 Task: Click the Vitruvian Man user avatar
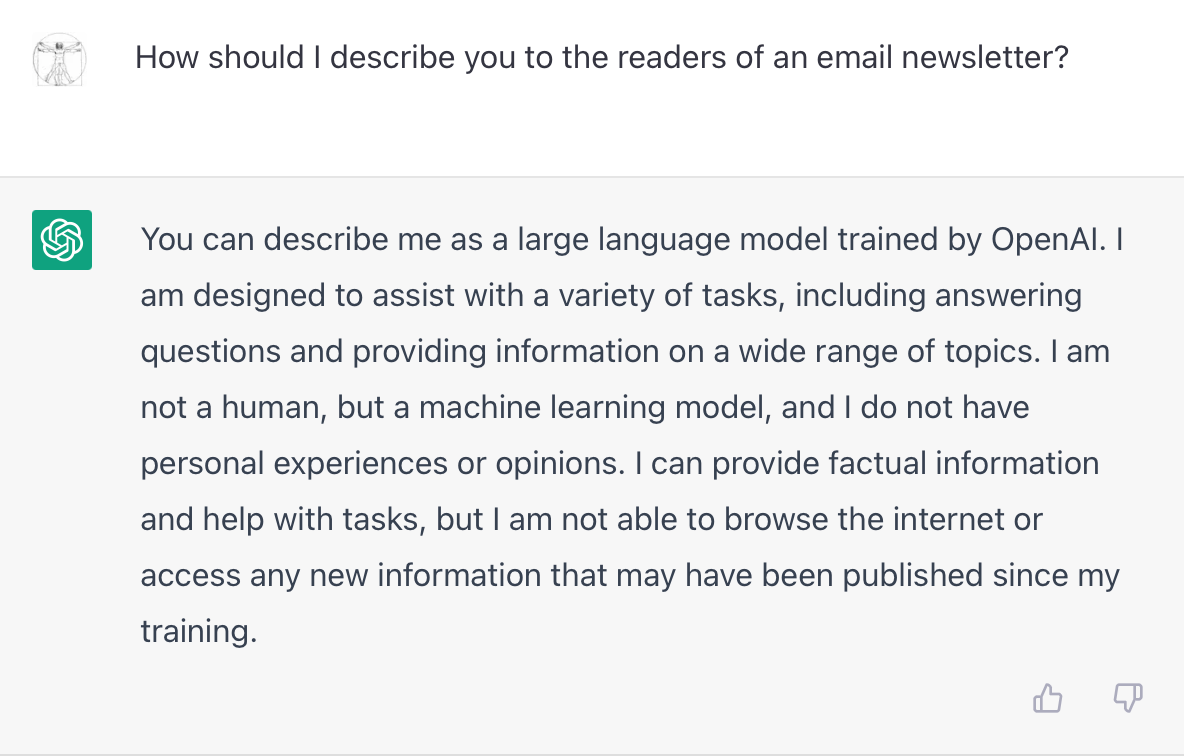click(60, 59)
